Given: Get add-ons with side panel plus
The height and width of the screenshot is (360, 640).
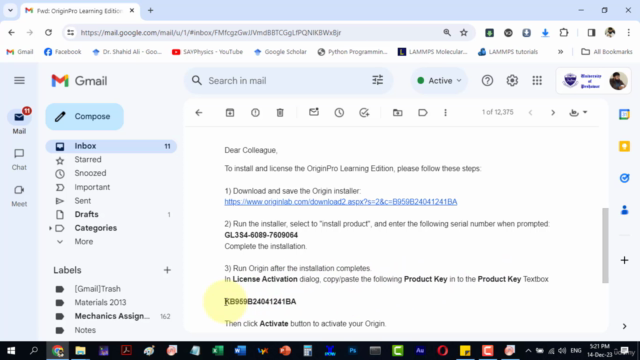Looking at the screenshot, I should (x=624, y=260).
